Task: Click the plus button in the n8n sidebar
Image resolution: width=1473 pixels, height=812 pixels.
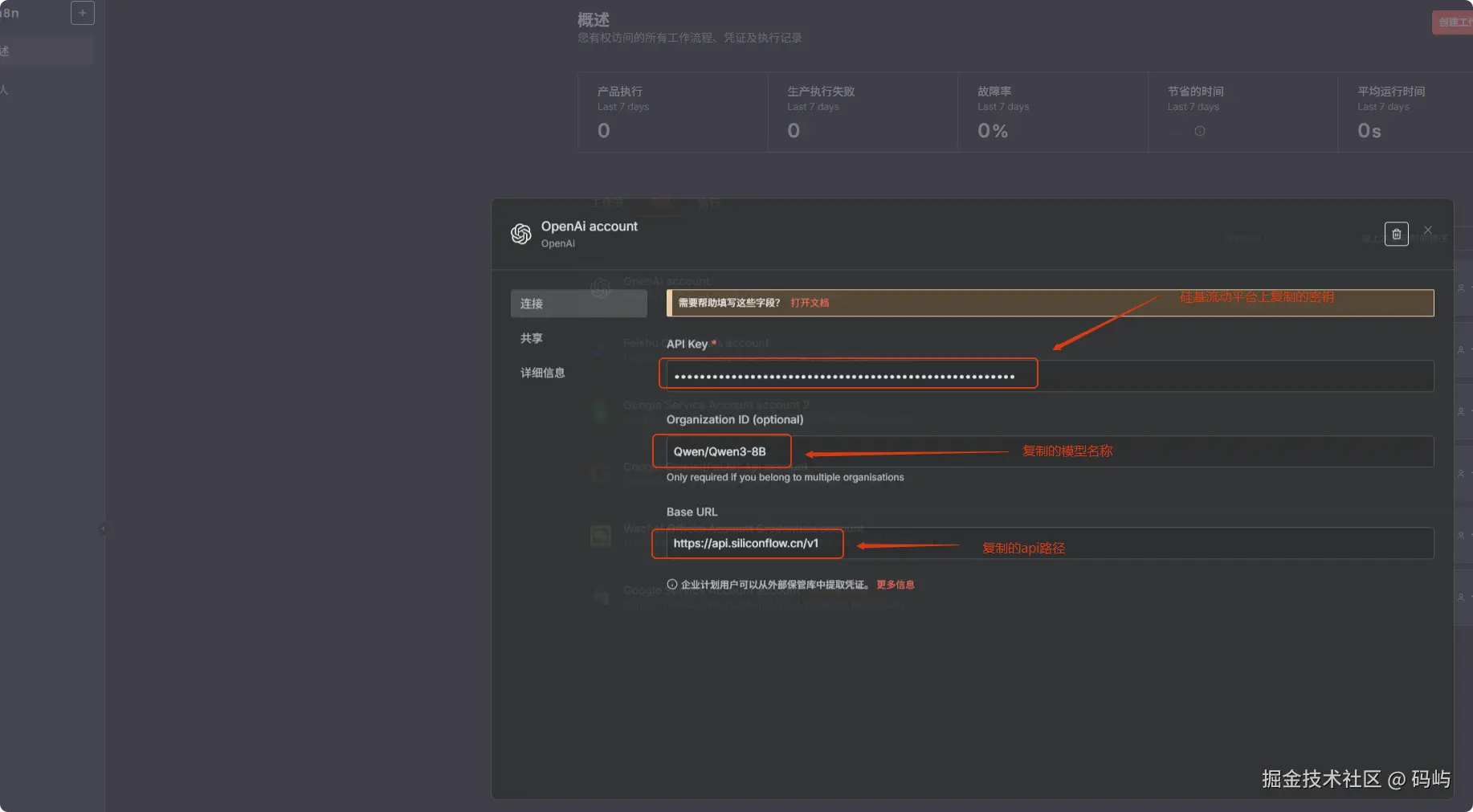Action: [83, 13]
